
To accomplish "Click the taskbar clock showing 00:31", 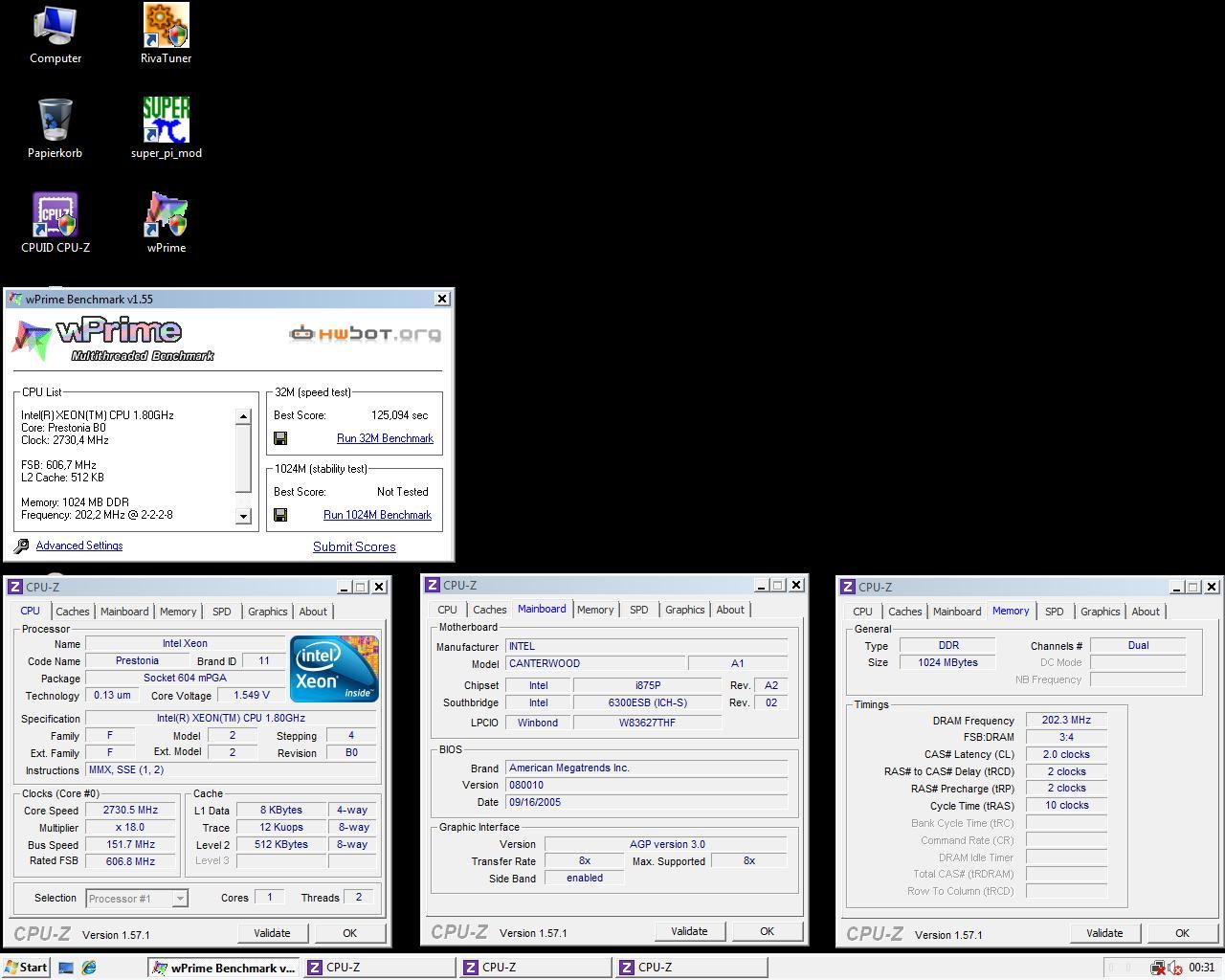I will 1201,968.
